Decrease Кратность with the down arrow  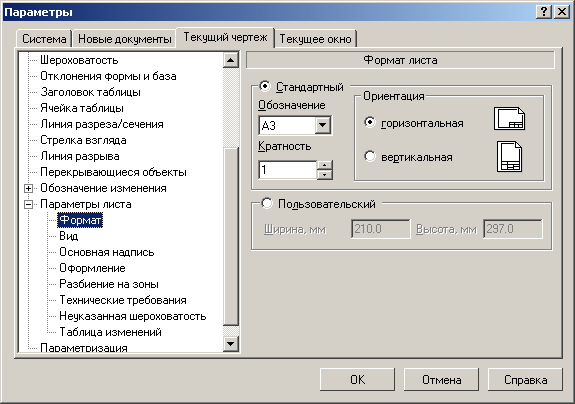coord(324,175)
